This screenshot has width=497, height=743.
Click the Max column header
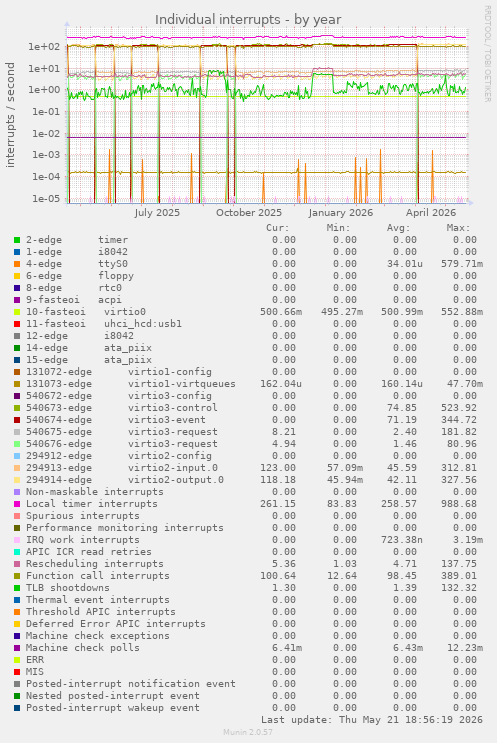[x=458, y=228]
